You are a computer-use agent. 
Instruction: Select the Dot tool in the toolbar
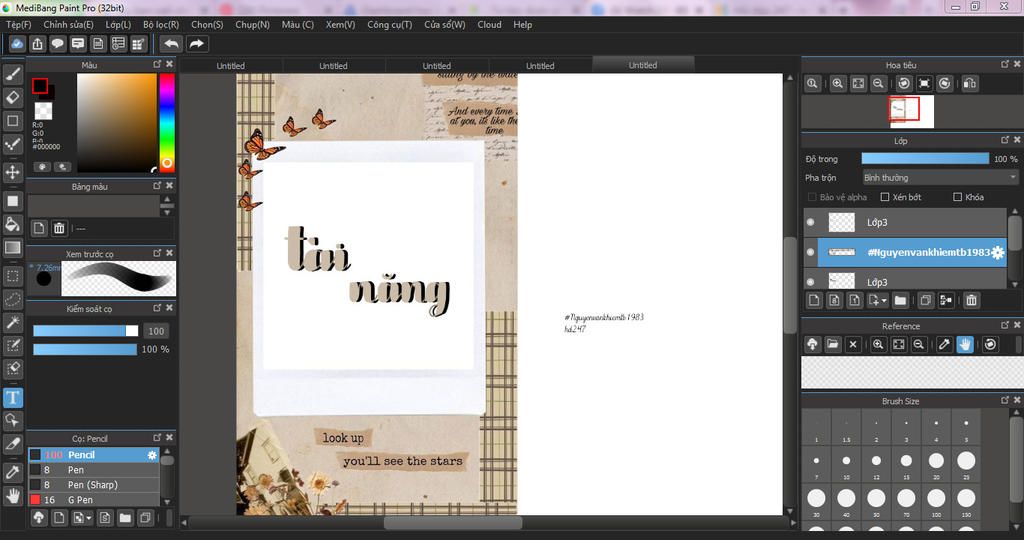12,144
